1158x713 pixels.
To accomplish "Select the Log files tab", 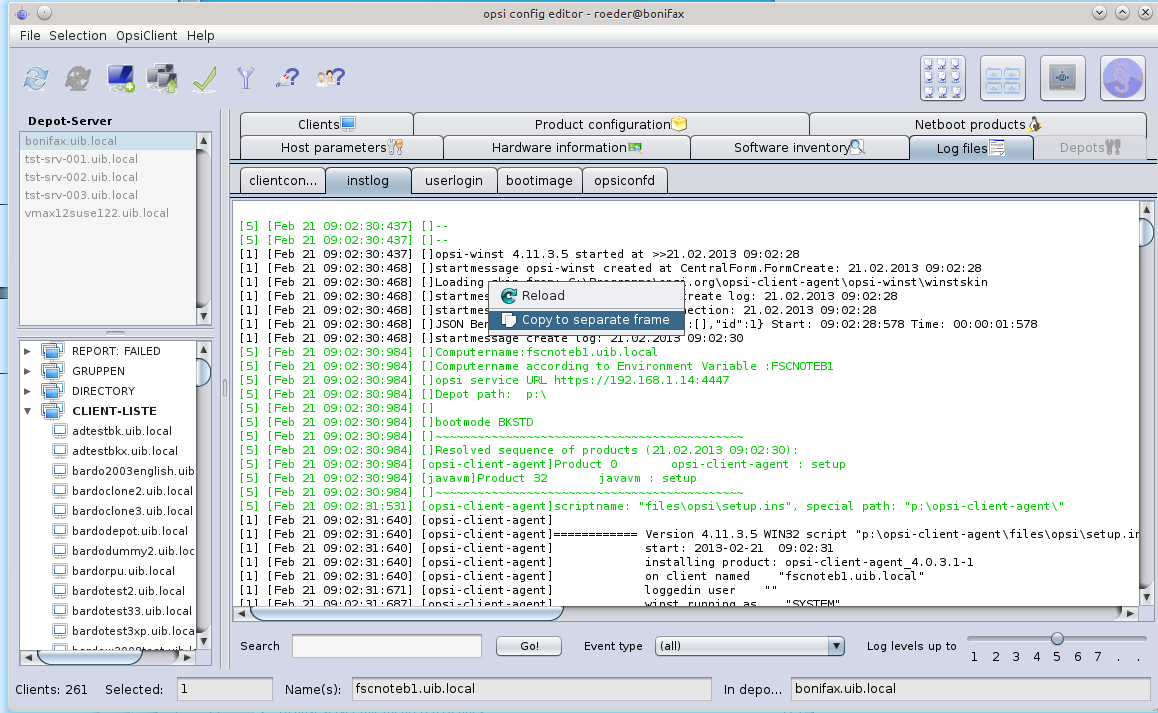I will pyautogui.click(x=970, y=149).
